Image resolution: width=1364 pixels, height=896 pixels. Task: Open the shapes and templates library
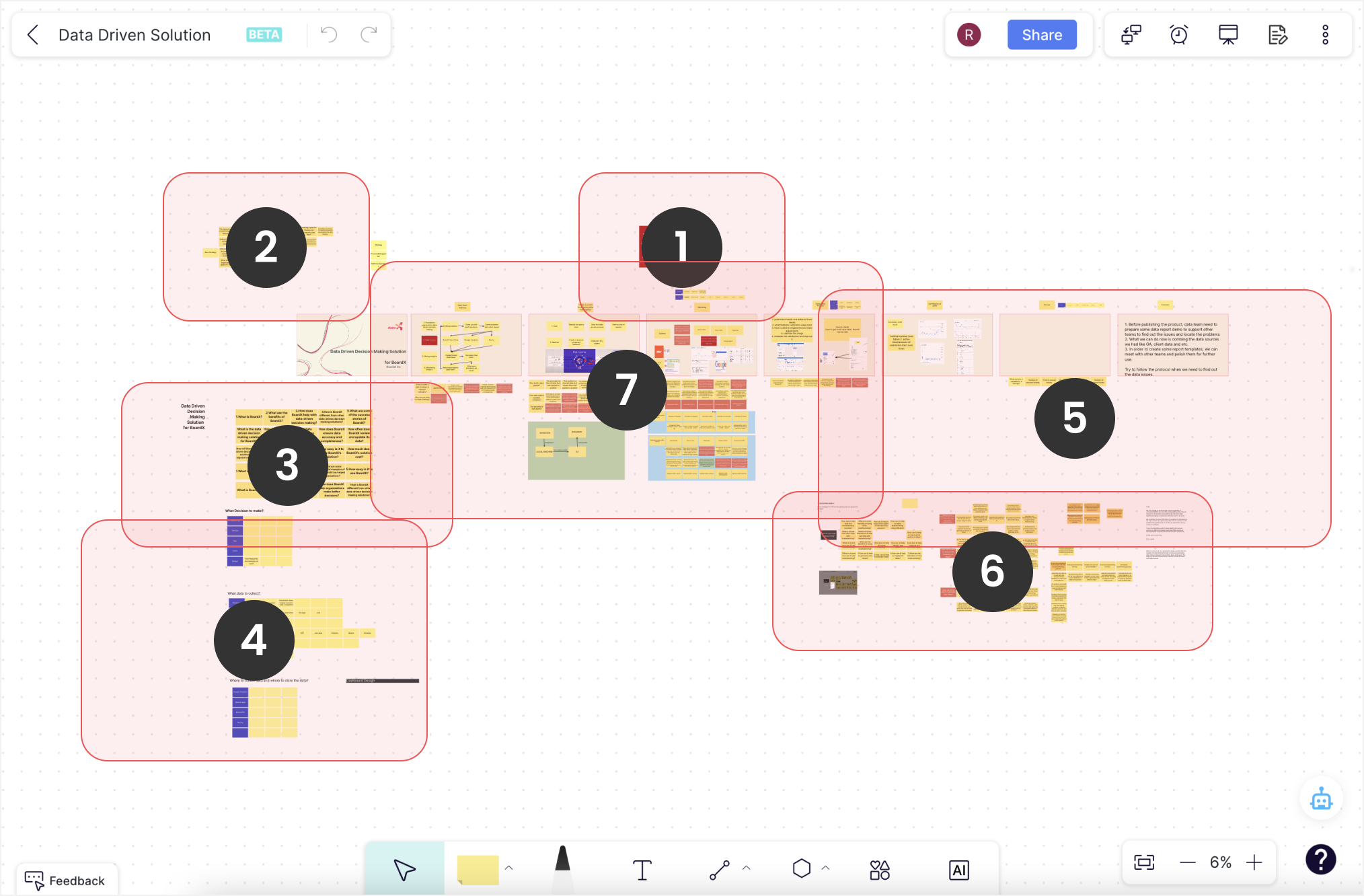[x=879, y=870]
